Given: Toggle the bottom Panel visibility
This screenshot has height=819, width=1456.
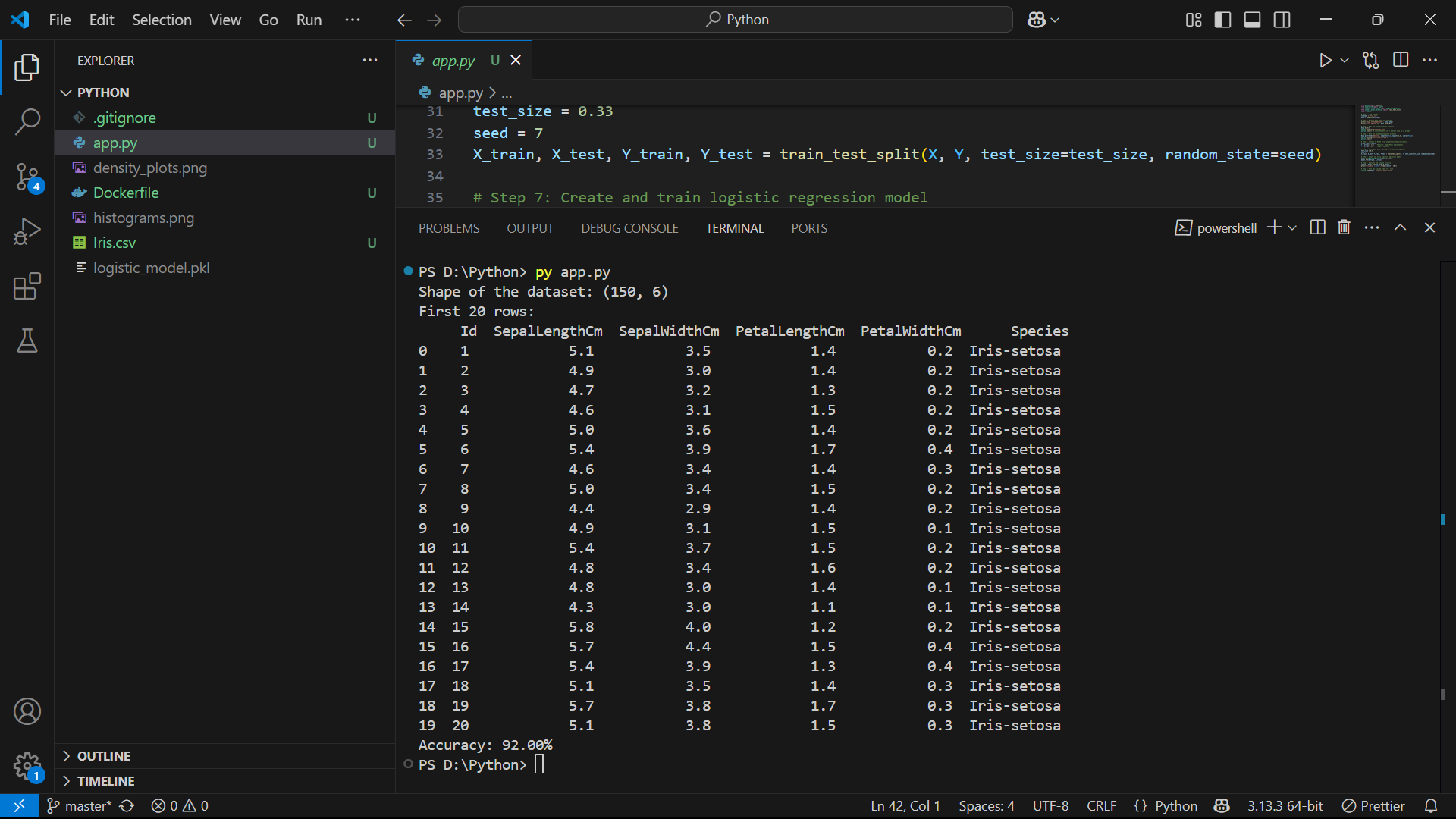Looking at the screenshot, I should pos(1253,20).
